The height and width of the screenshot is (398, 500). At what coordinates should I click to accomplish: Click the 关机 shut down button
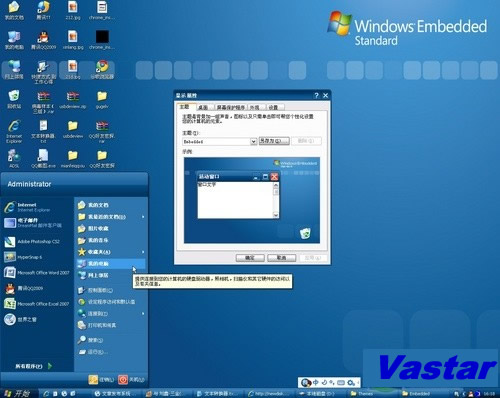(x=131, y=379)
